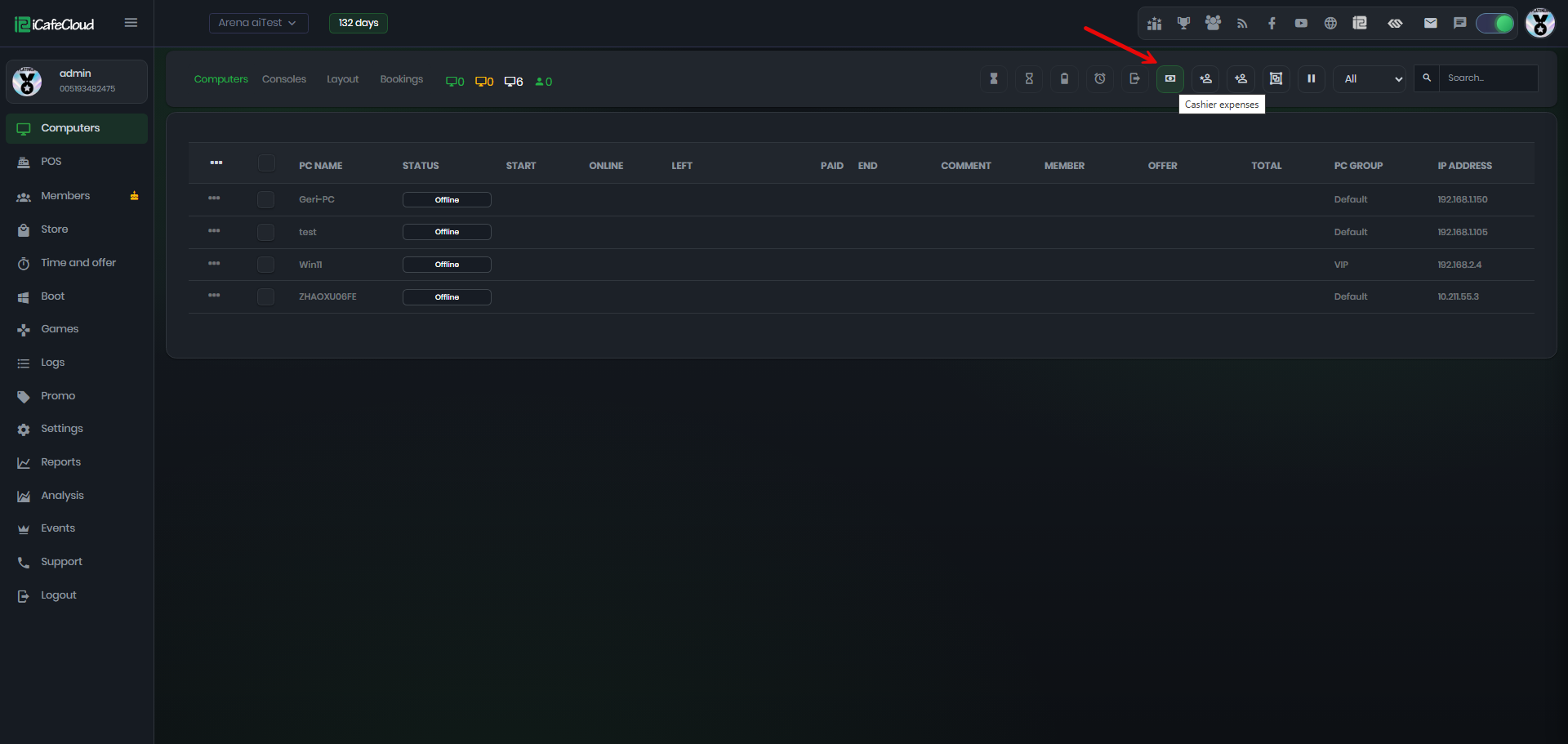Click the handshake icon in header
Image resolution: width=1568 pixels, height=744 pixels.
[1395, 23]
